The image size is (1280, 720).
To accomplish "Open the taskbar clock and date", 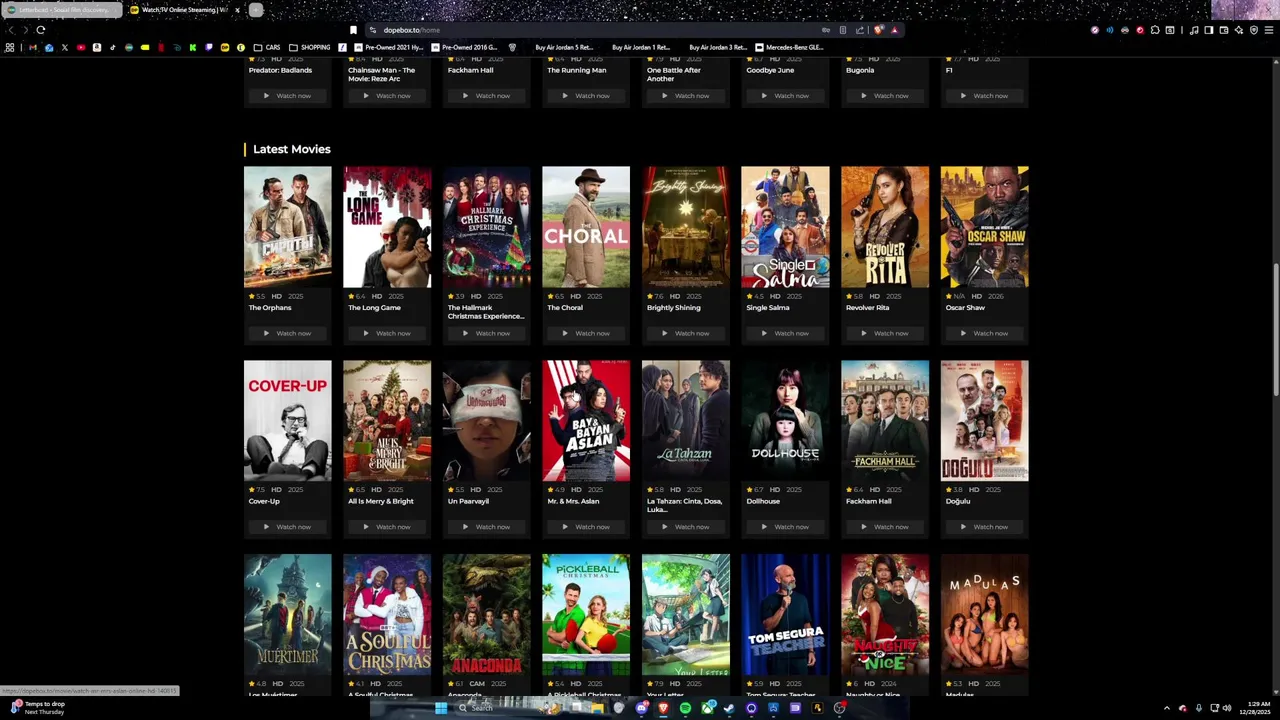I will pos(1254,708).
